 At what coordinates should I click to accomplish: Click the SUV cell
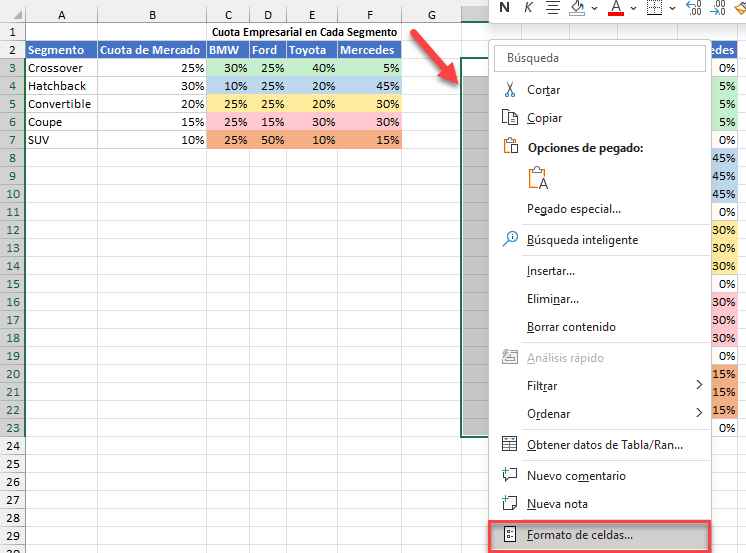pos(61,140)
